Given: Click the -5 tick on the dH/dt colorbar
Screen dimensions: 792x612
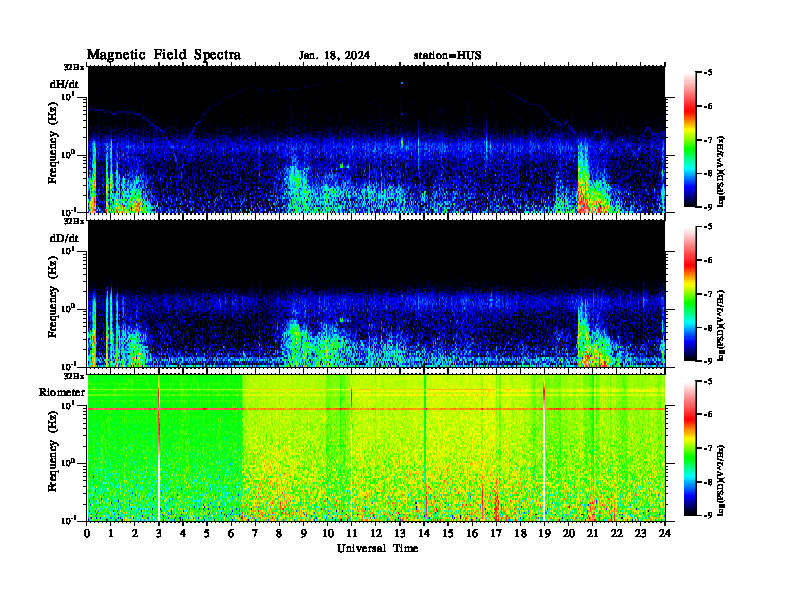Looking at the screenshot, I should [708, 73].
